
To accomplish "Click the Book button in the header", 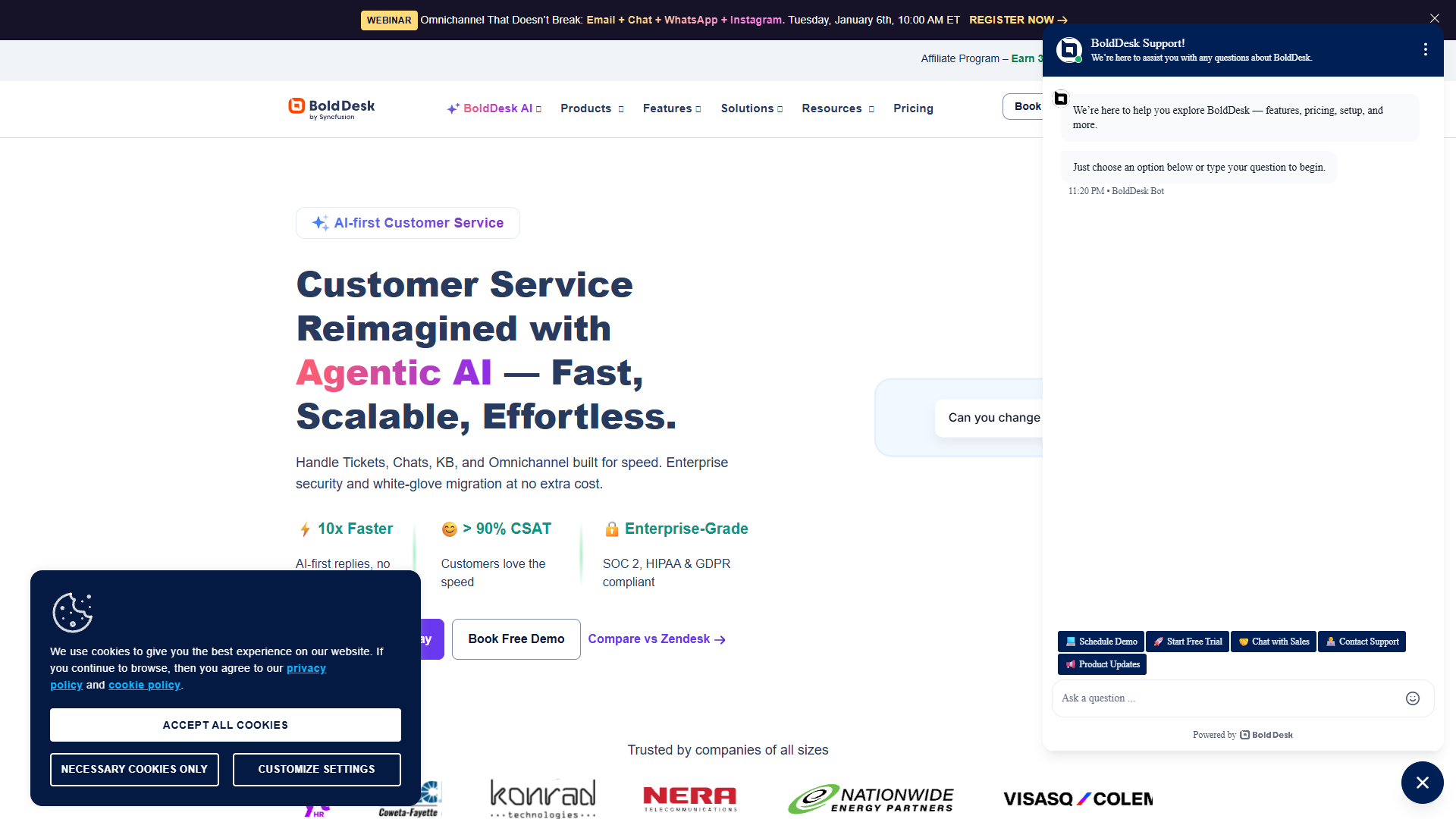I will pyautogui.click(x=1023, y=106).
